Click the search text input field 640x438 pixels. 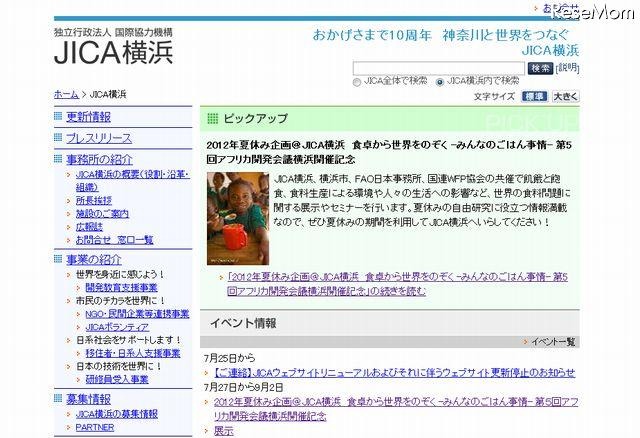pos(439,68)
